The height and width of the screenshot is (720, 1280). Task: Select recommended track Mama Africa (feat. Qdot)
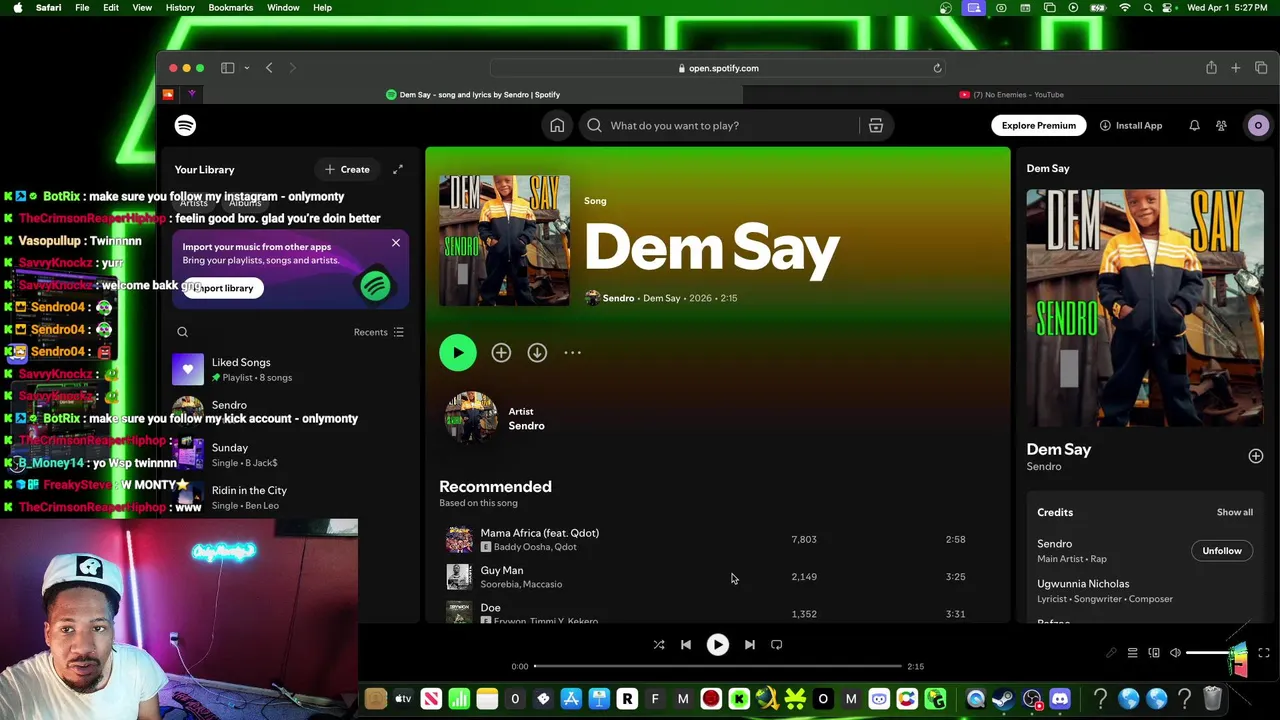click(x=718, y=539)
